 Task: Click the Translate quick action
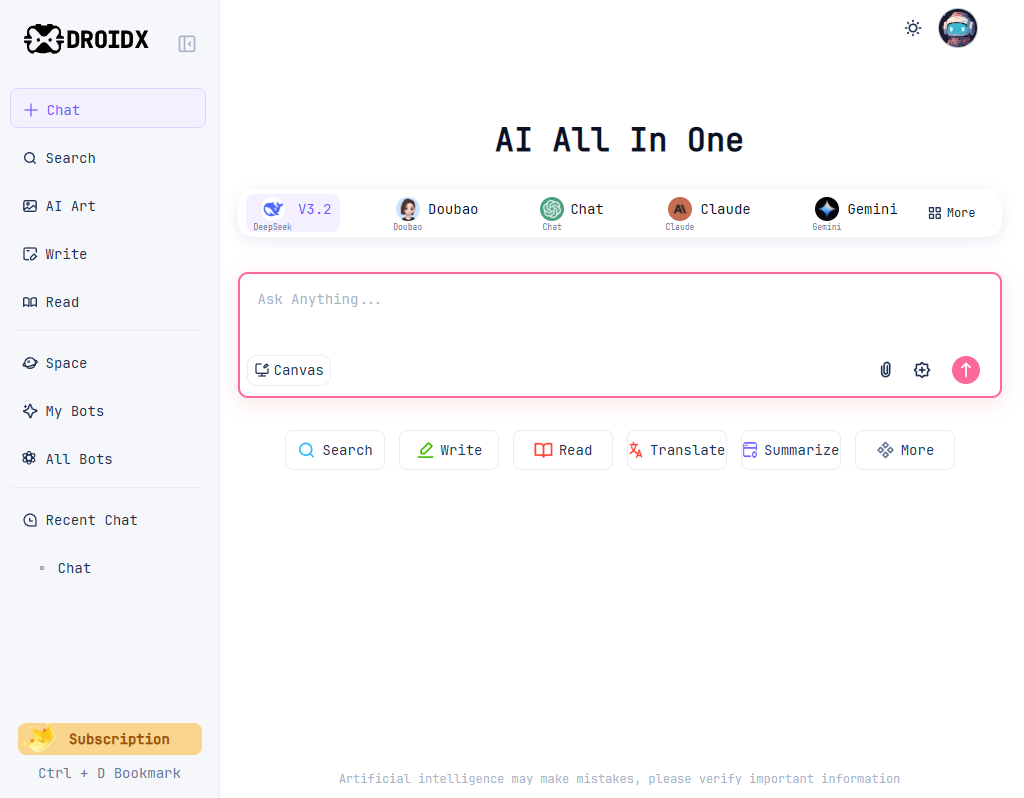[676, 450]
